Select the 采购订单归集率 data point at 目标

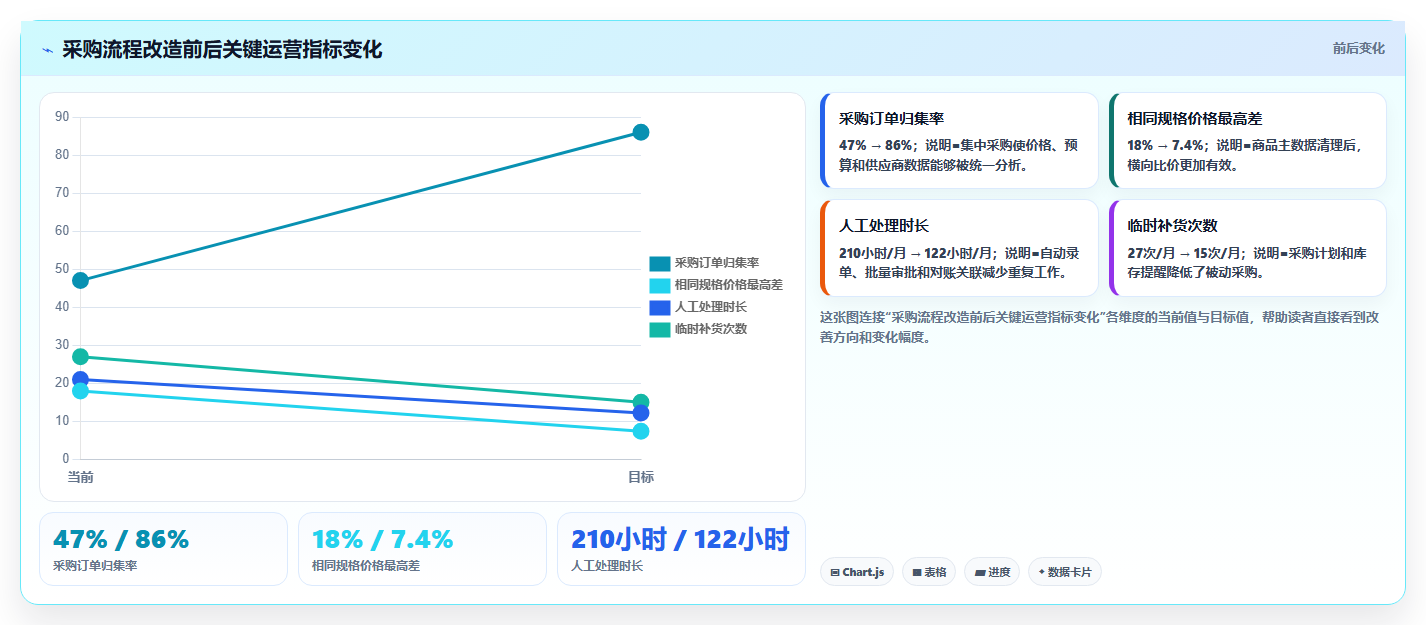pyautogui.click(x=641, y=132)
